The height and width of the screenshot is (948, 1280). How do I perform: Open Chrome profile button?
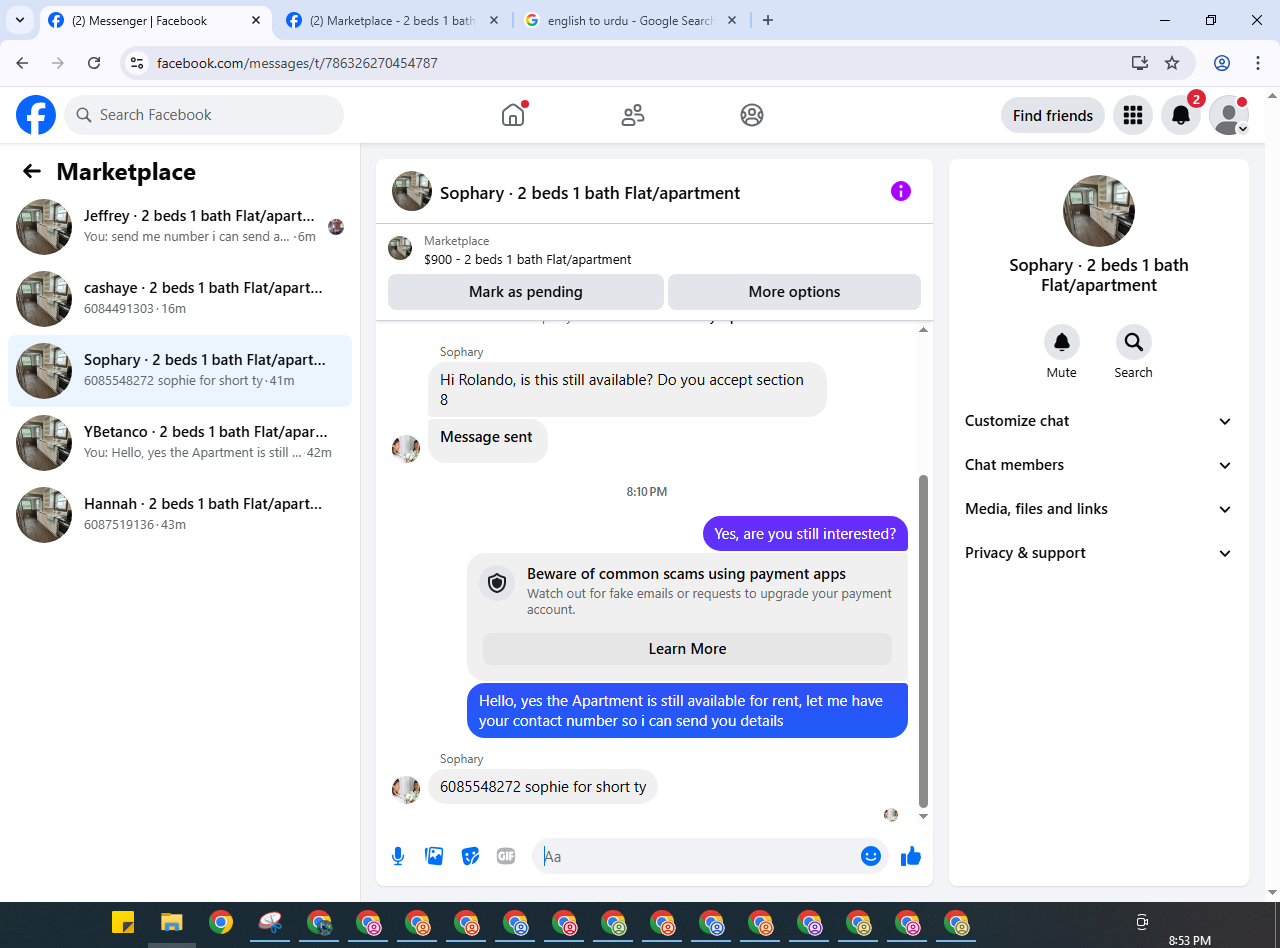[x=1222, y=62]
